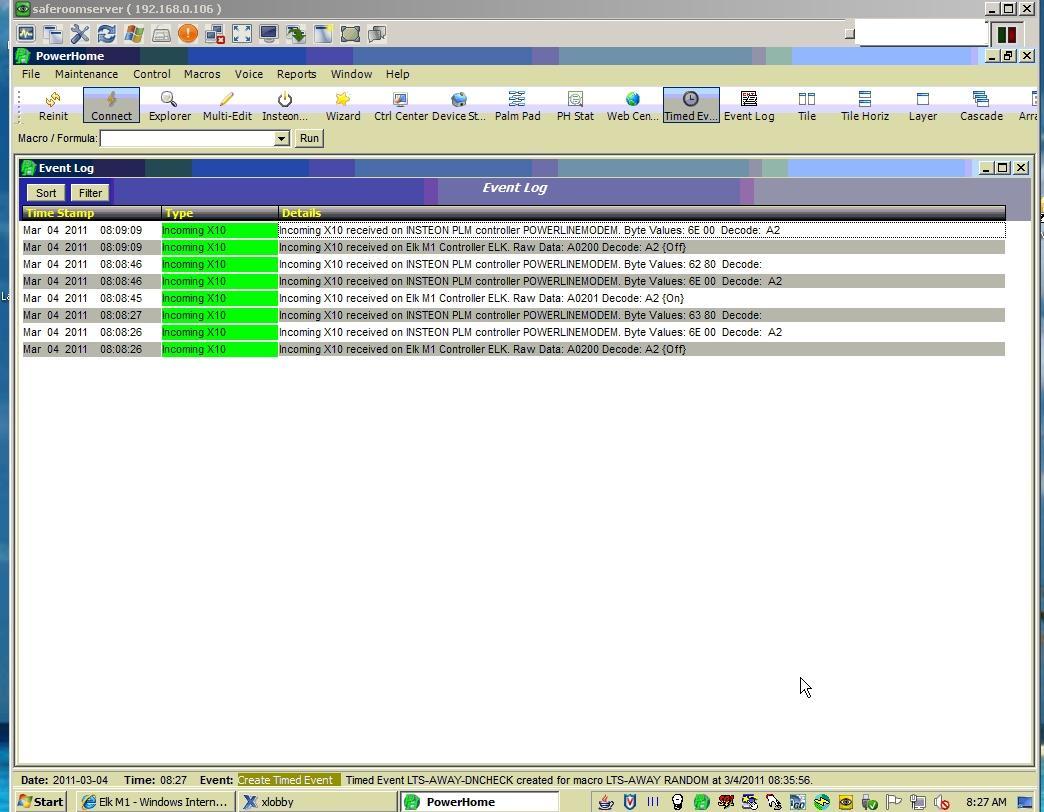Toggle full screen with the four-arrows icon

(242, 33)
